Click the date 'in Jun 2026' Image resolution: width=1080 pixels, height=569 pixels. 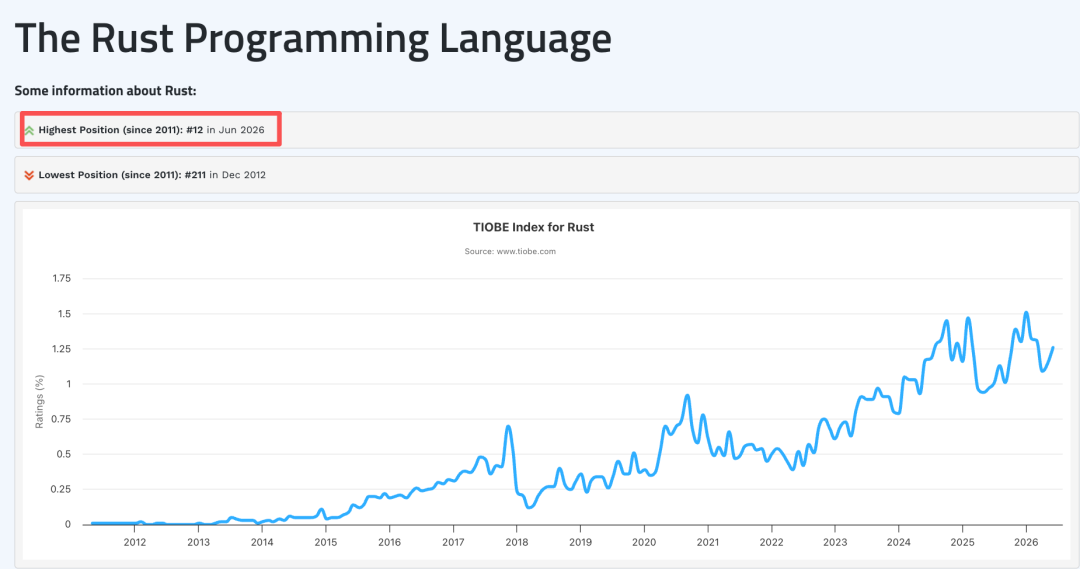(x=236, y=130)
